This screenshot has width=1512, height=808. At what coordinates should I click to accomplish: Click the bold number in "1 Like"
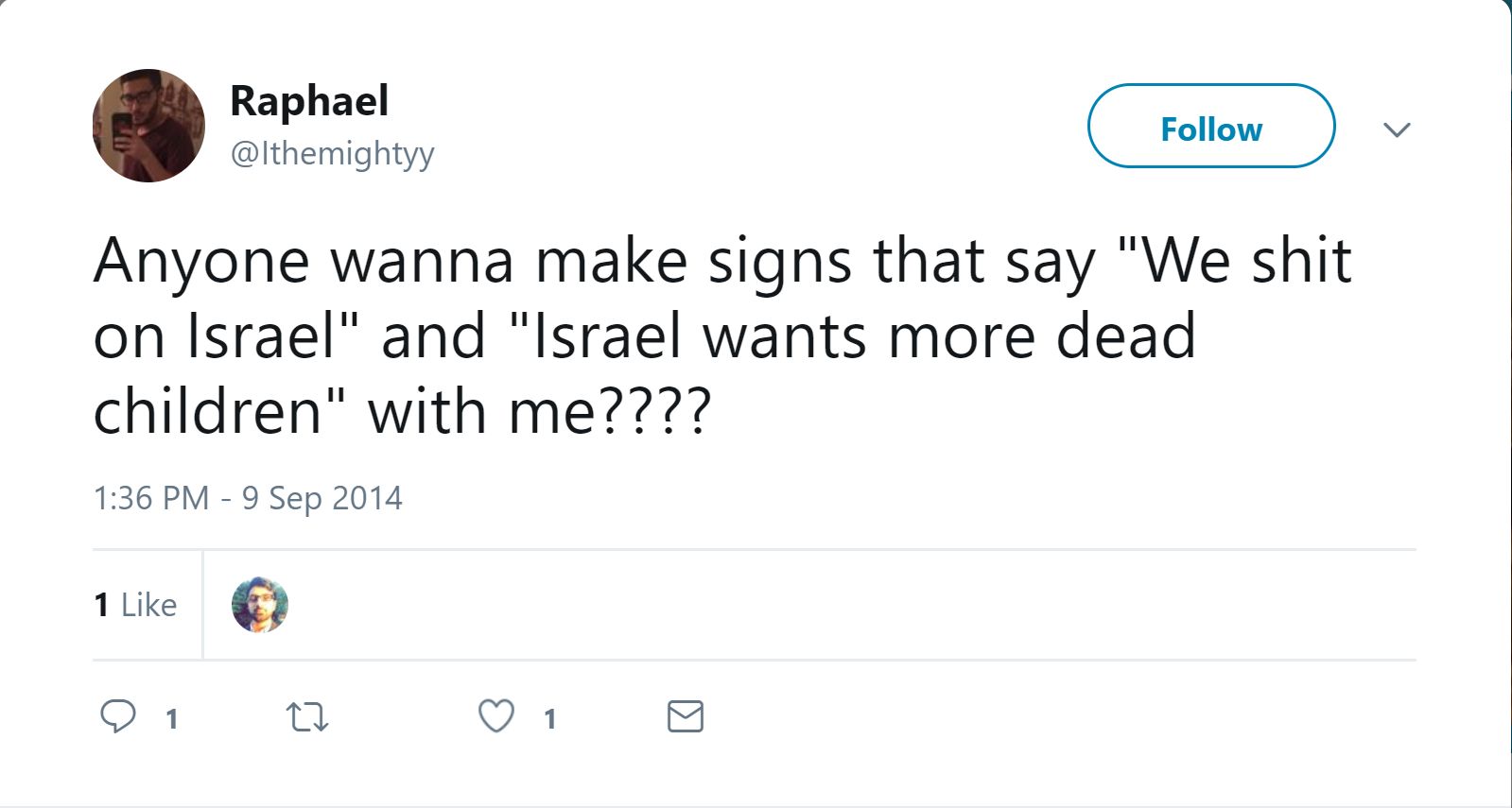point(101,605)
